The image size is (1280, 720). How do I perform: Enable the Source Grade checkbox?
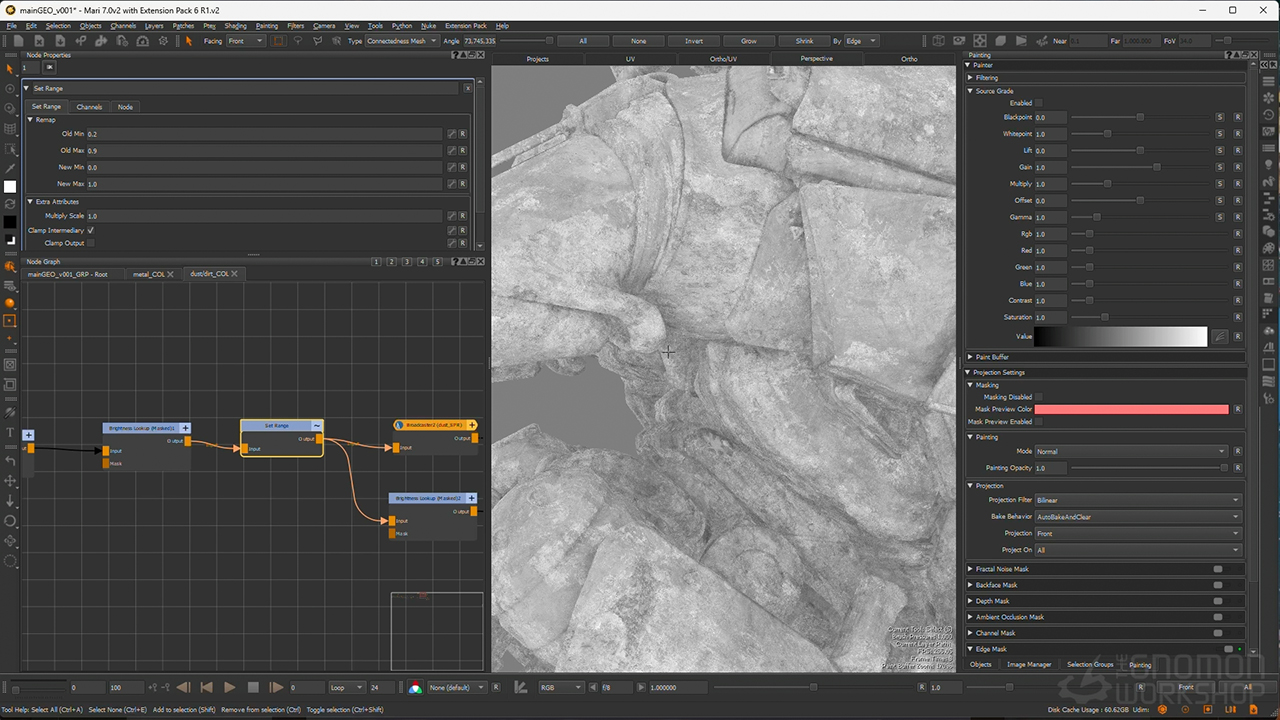(x=1038, y=103)
